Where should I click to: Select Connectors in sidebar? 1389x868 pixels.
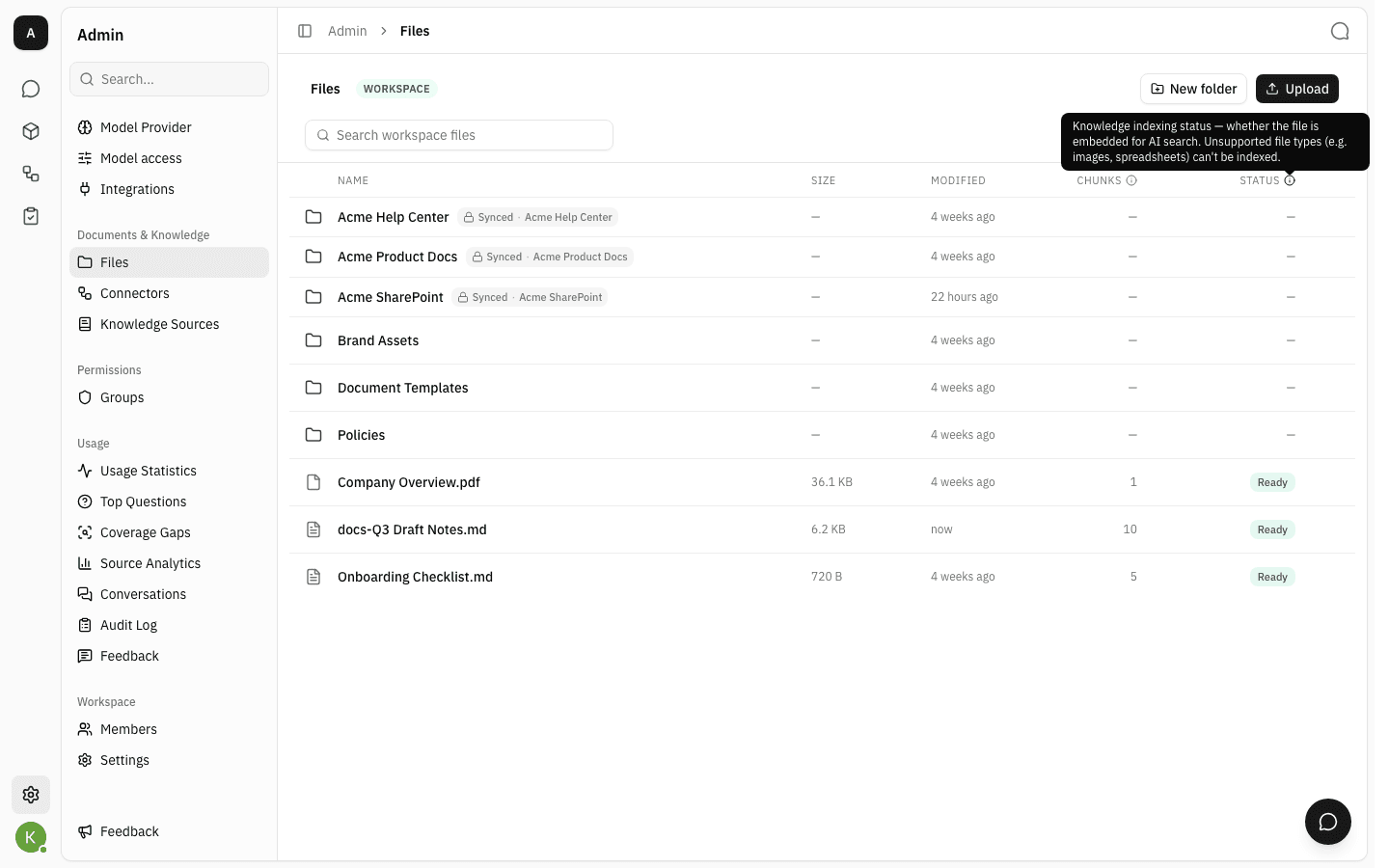click(169, 293)
